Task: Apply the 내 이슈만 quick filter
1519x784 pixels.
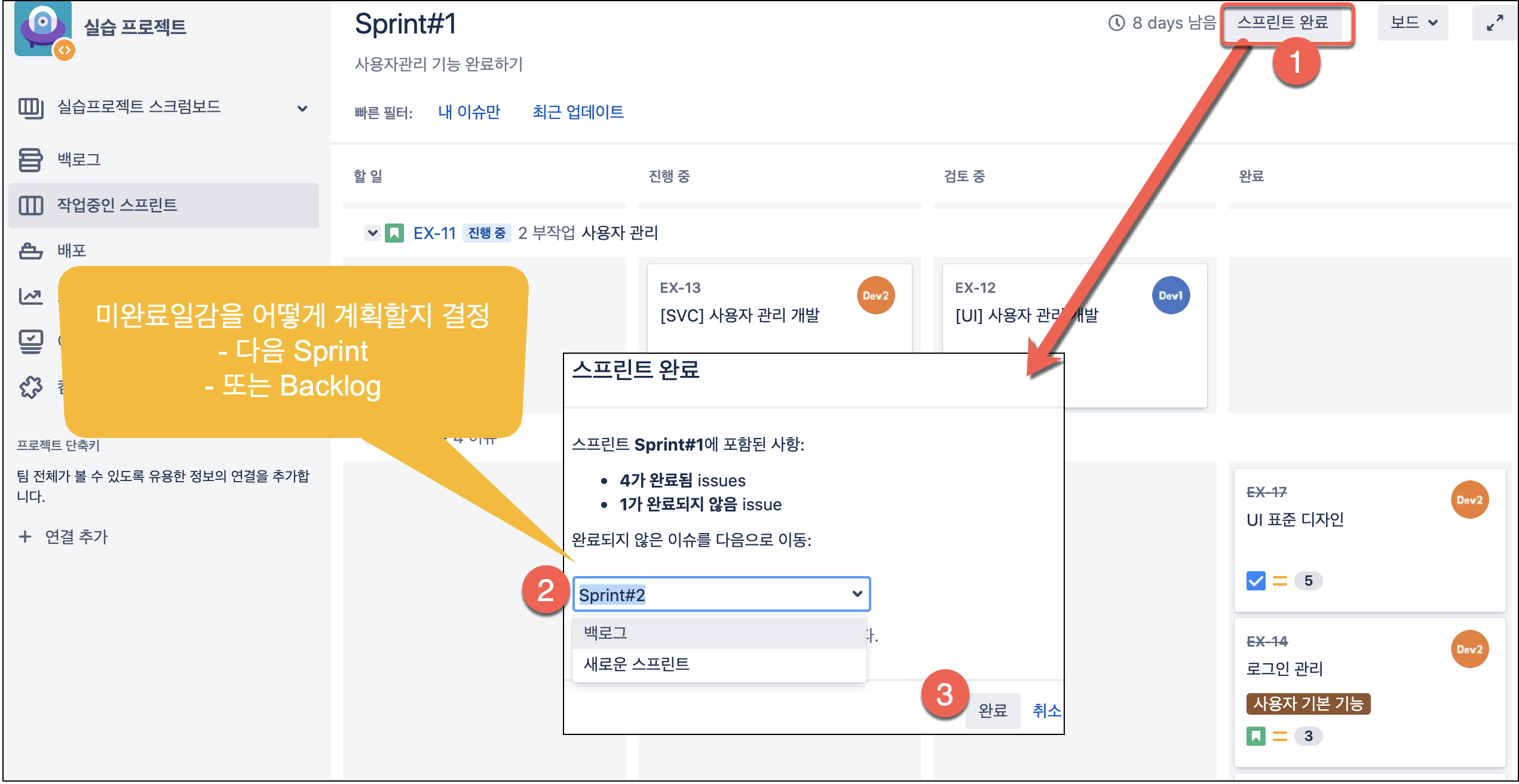Action: click(x=468, y=112)
